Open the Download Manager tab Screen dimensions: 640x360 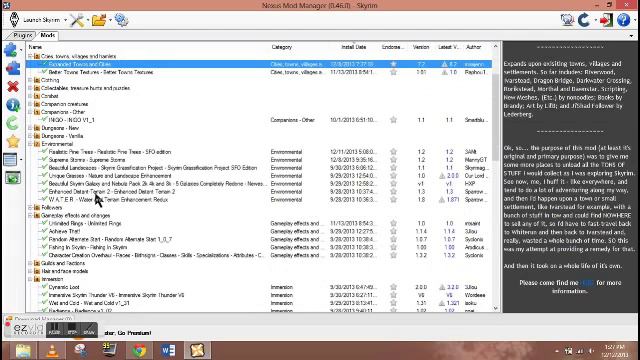39,319
